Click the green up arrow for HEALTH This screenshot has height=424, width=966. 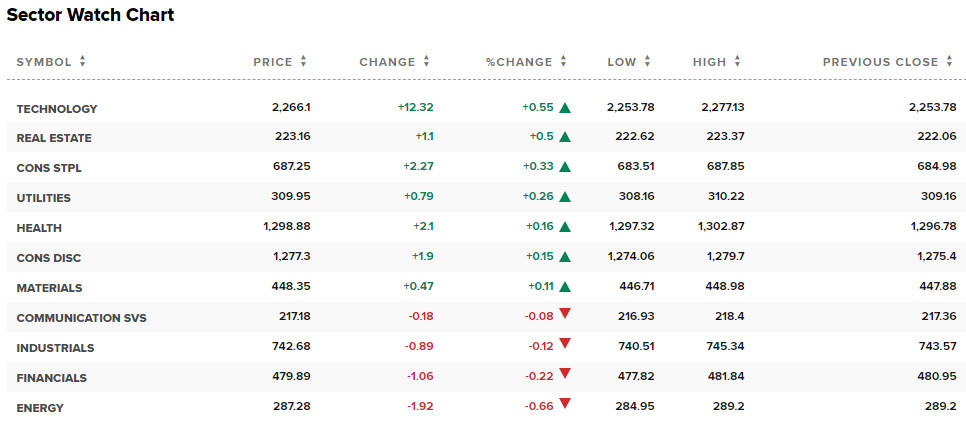coord(565,227)
